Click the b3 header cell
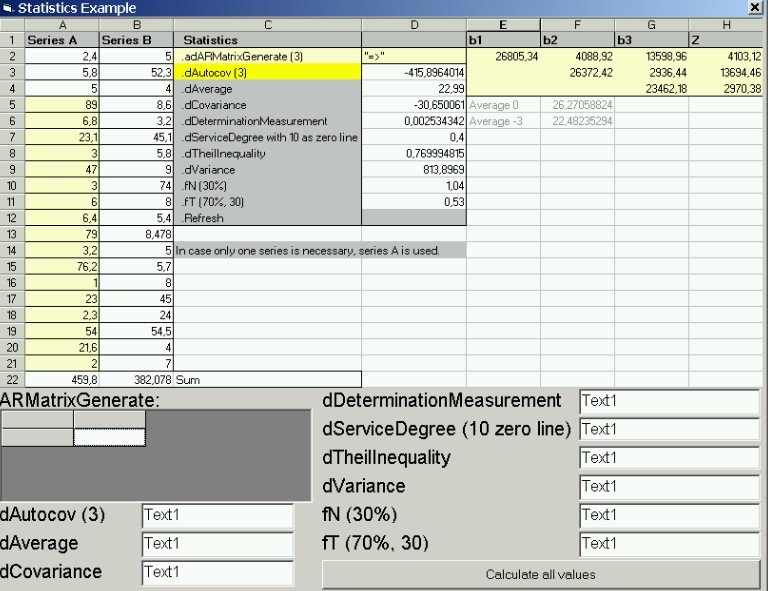The height and width of the screenshot is (591, 768). [652, 40]
